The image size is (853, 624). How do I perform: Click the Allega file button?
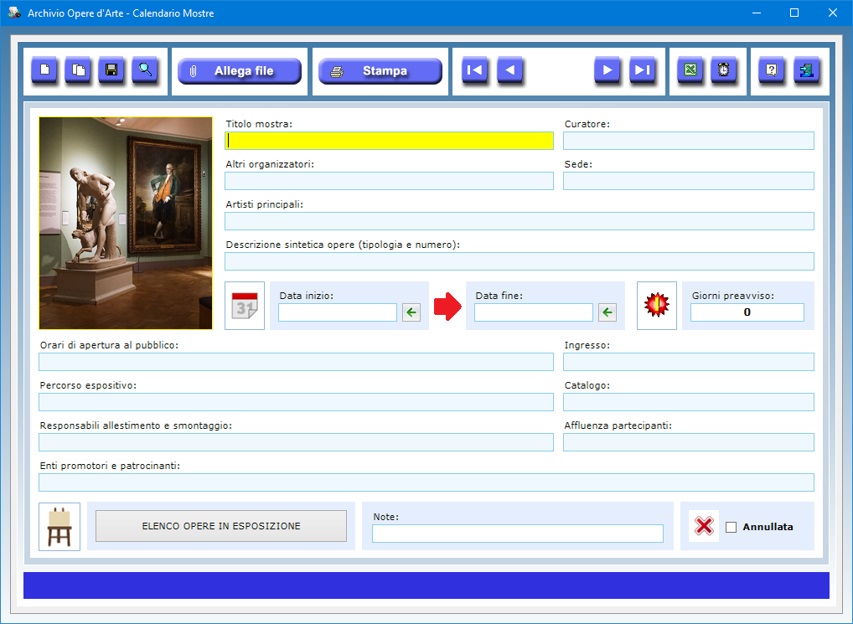pos(239,71)
